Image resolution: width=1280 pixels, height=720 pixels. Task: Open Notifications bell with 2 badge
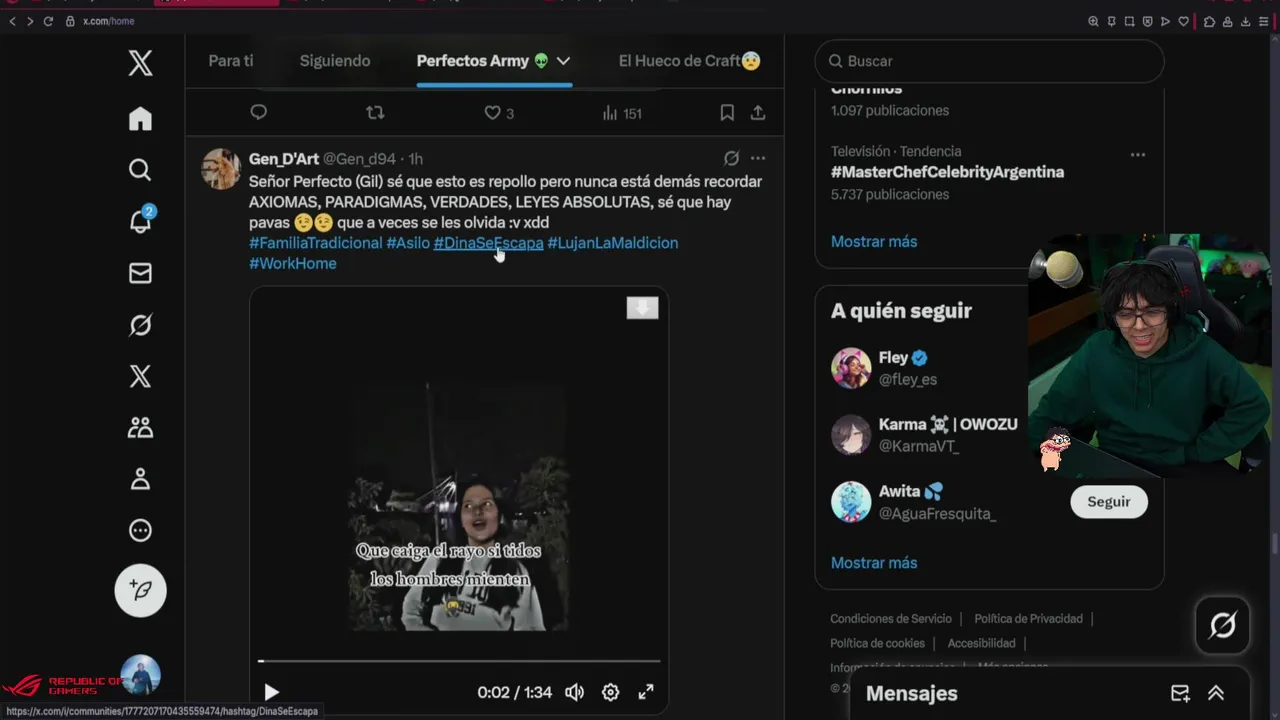[x=141, y=221]
